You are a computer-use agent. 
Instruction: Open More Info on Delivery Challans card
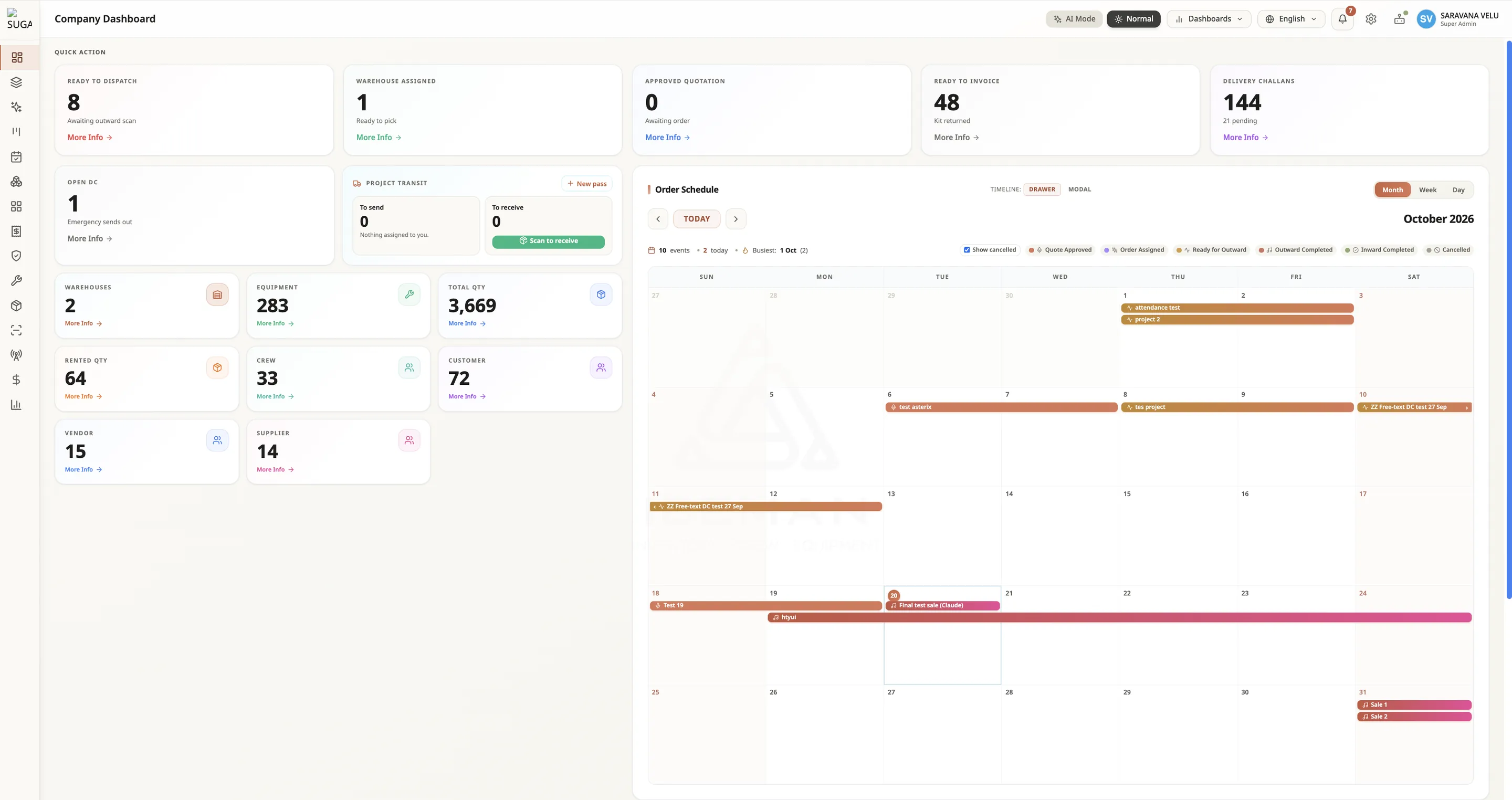[x=1245, y=138]
